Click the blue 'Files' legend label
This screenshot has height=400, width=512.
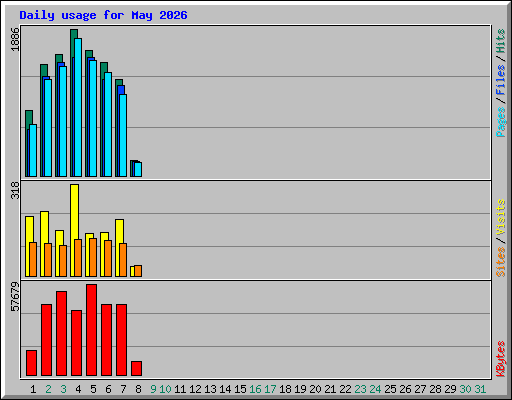[501, 79]
